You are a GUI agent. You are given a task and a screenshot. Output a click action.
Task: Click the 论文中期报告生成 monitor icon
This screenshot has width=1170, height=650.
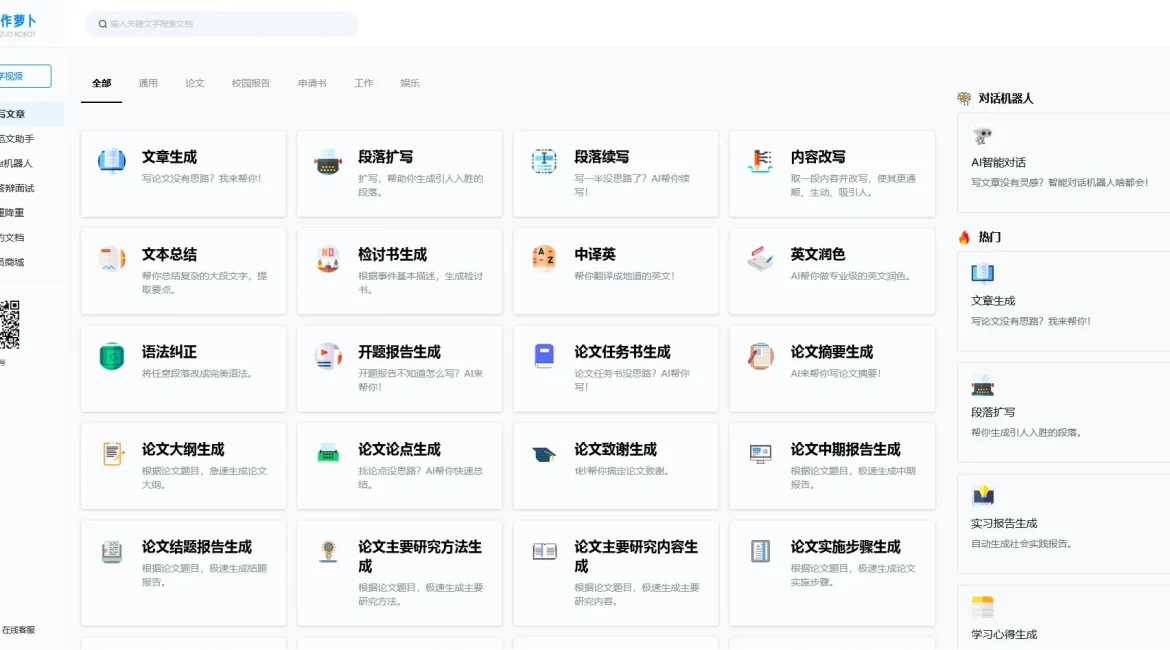760,453
